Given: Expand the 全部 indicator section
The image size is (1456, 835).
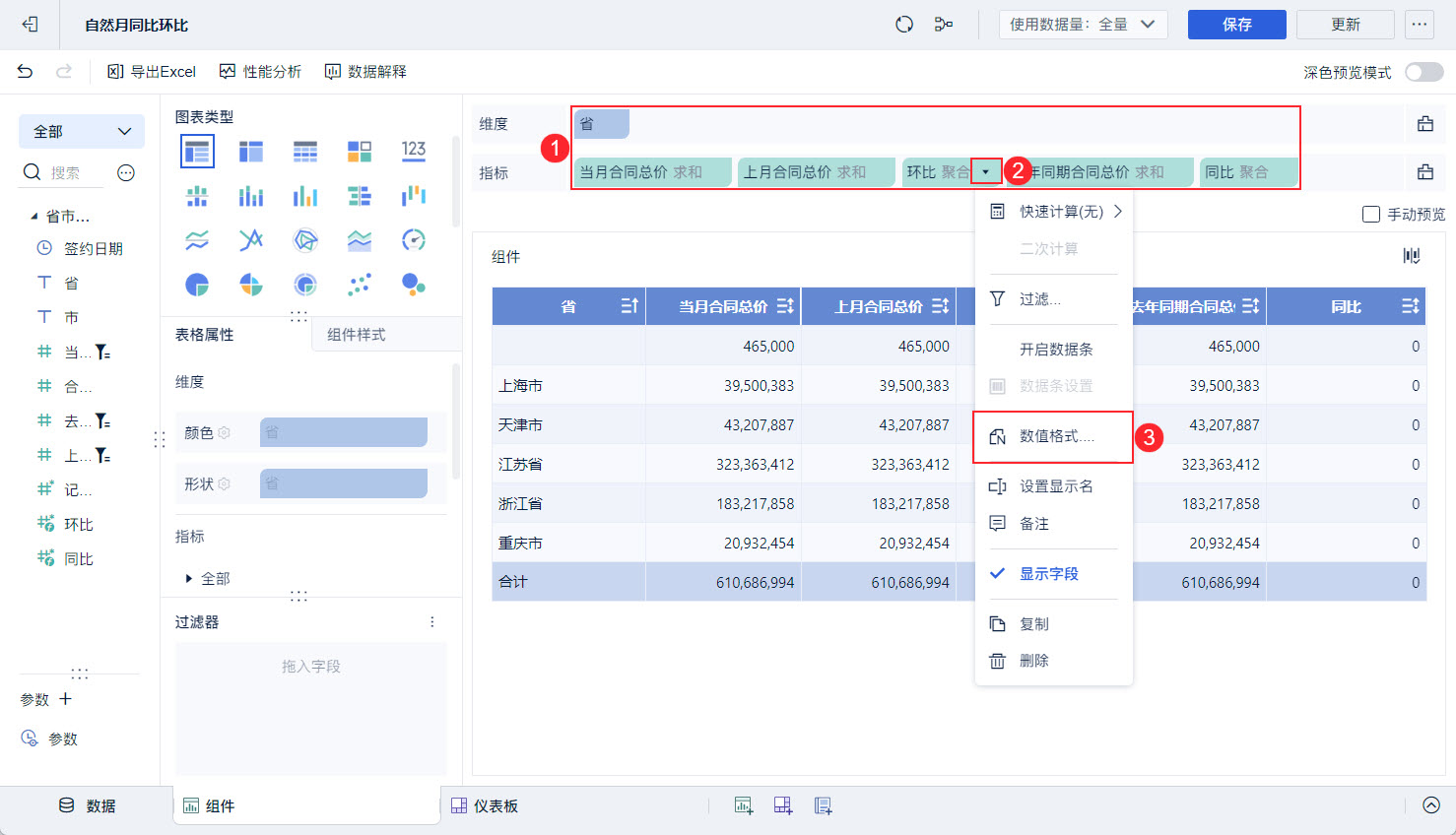Looking at the screenshot, I should point(189,579).
